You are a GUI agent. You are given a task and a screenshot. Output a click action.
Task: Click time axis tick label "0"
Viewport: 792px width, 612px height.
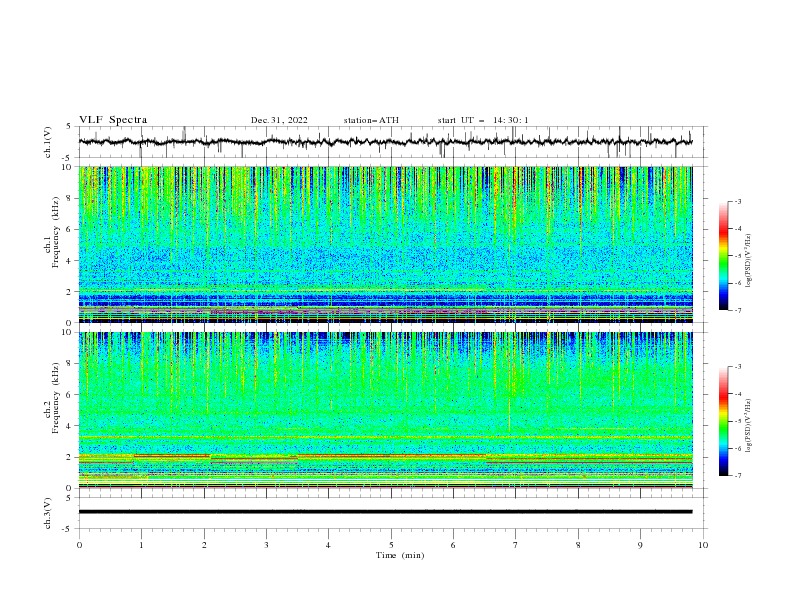pos(79,545)
